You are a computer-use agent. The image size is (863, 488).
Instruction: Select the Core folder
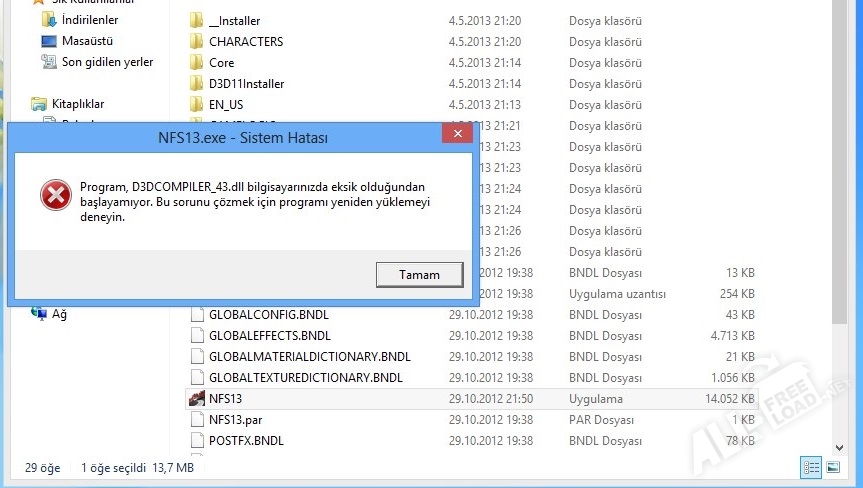[x=221, y=63]
